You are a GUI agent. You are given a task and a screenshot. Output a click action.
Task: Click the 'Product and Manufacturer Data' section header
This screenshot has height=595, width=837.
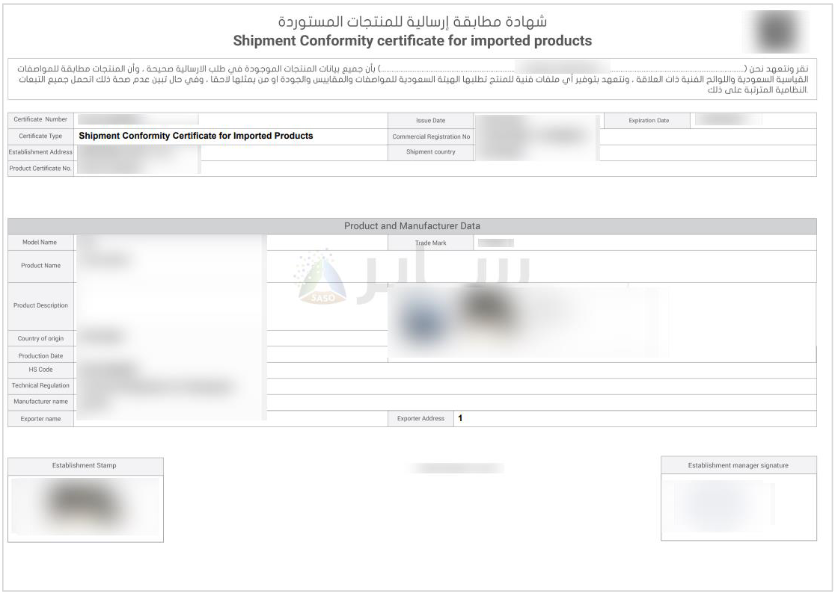click(412, 226)
